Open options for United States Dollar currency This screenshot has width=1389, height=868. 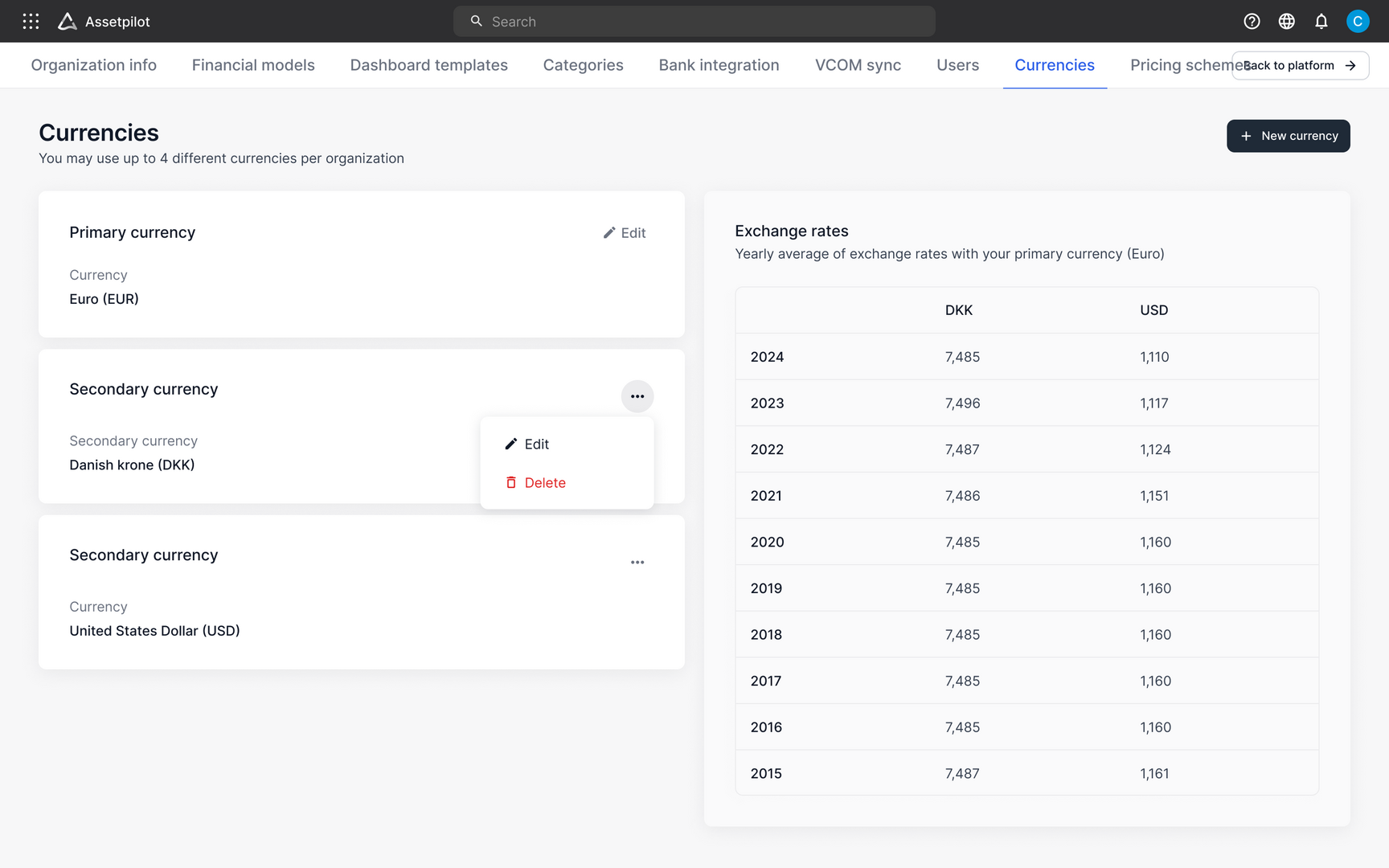(x=637, y=563)
